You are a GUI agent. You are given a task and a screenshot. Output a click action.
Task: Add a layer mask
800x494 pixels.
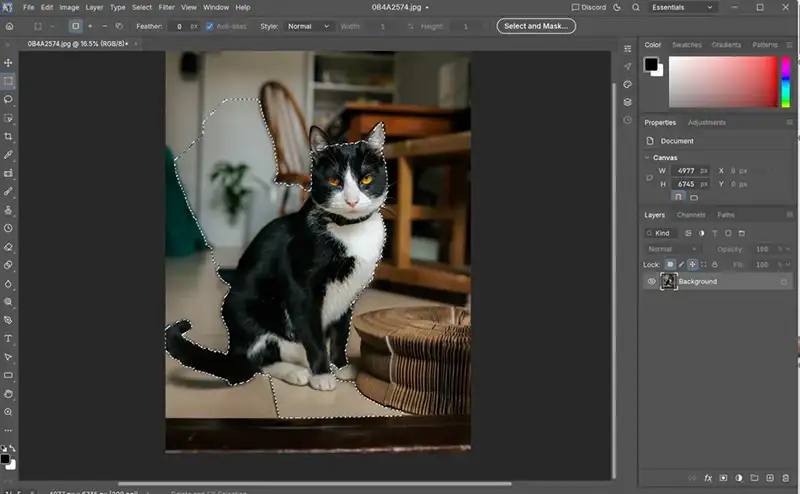pyautogui.click(x=723, y=478)
